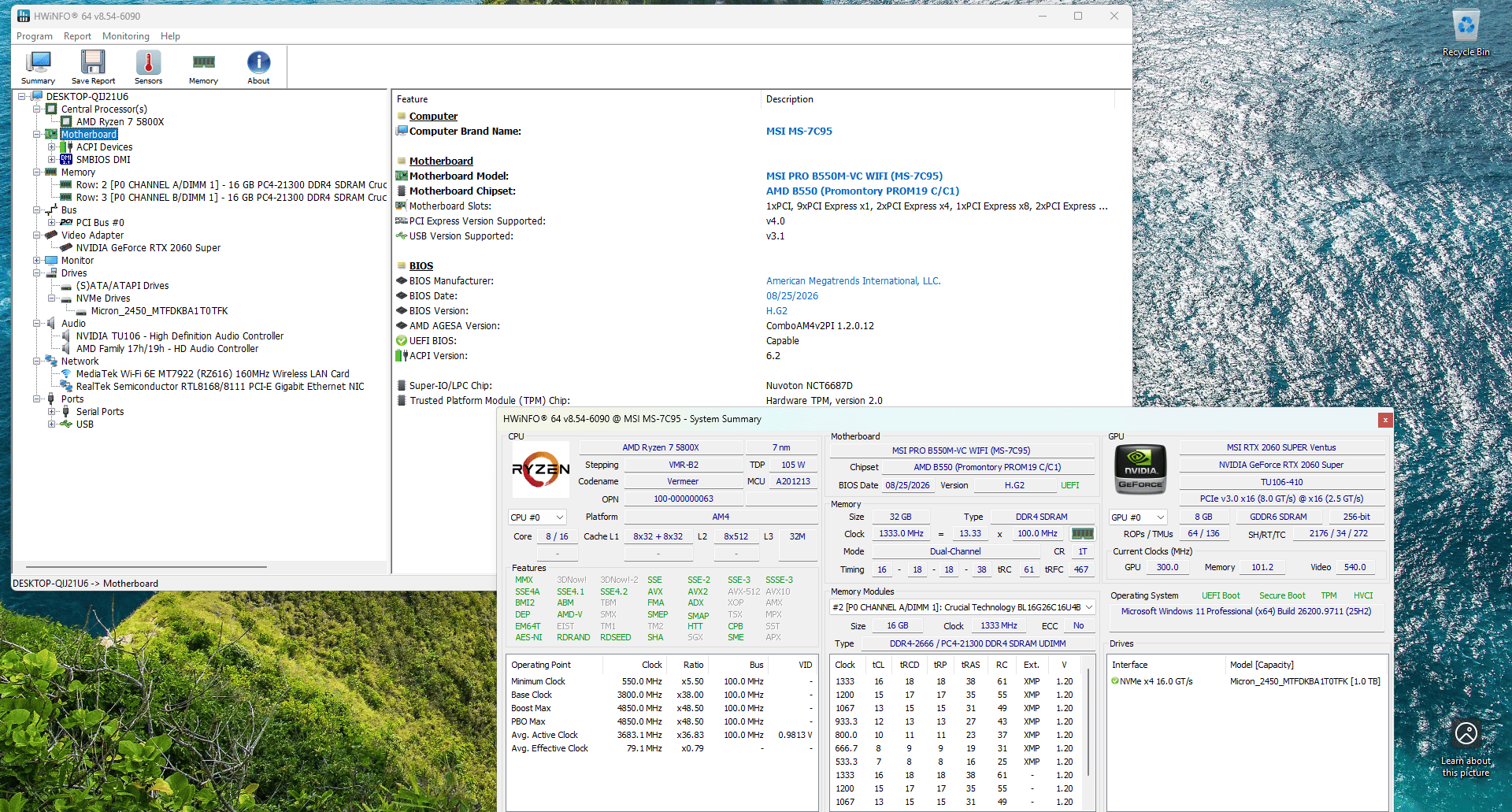Screen dimensions: 1512x812
Task: Click the HWiNFO title bar app icon
Action: (24, 16)
